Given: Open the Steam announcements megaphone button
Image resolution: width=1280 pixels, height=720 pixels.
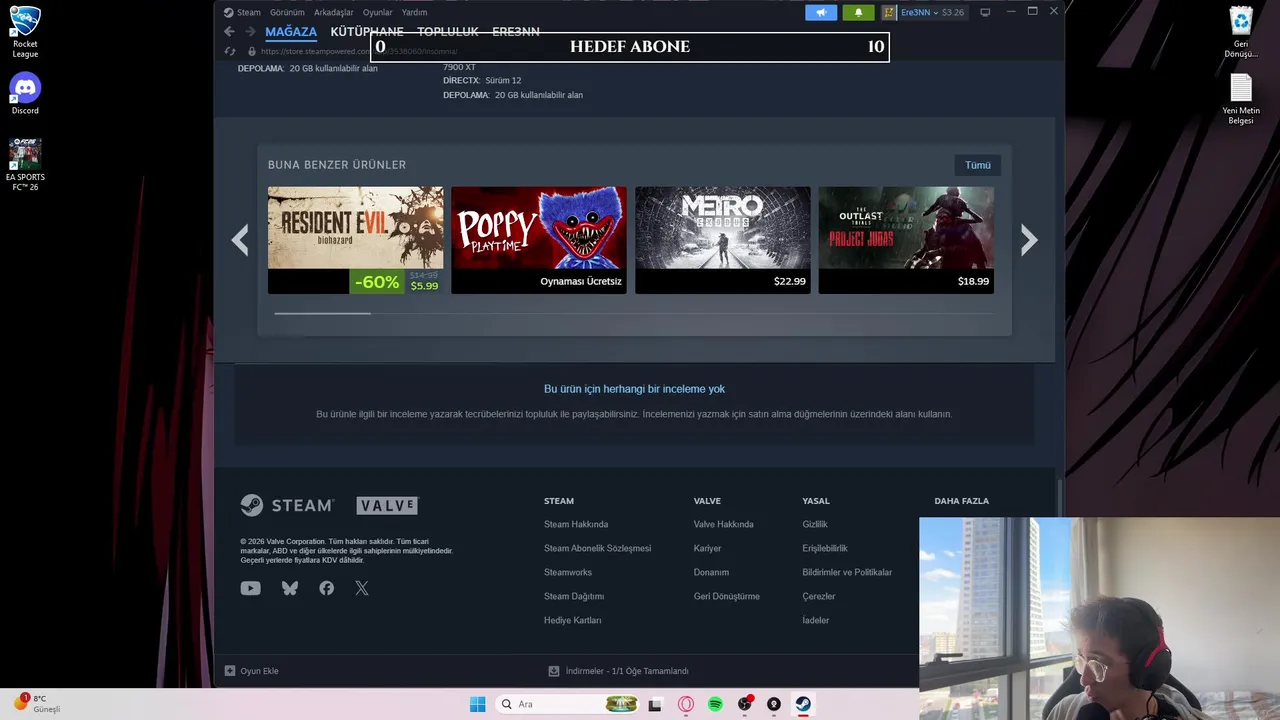Looking at the screenshot, I should click(821, 12).
